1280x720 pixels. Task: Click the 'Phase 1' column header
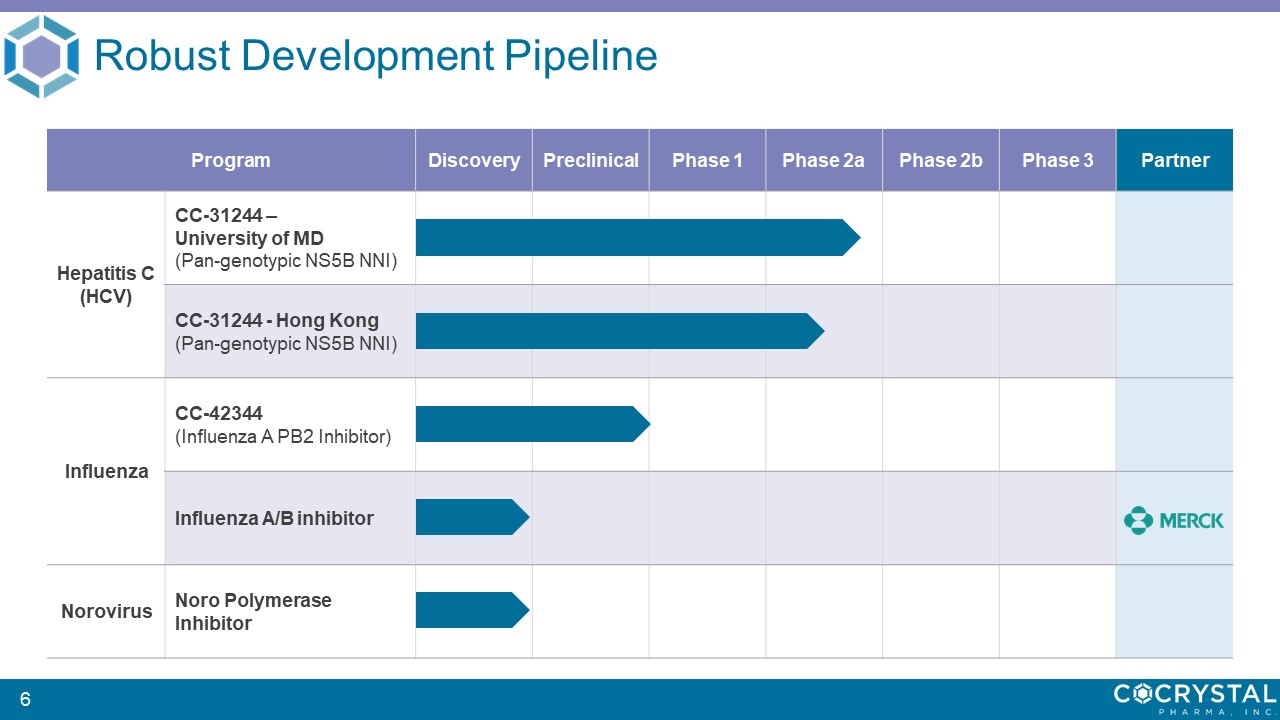click(x=707, y=160)
